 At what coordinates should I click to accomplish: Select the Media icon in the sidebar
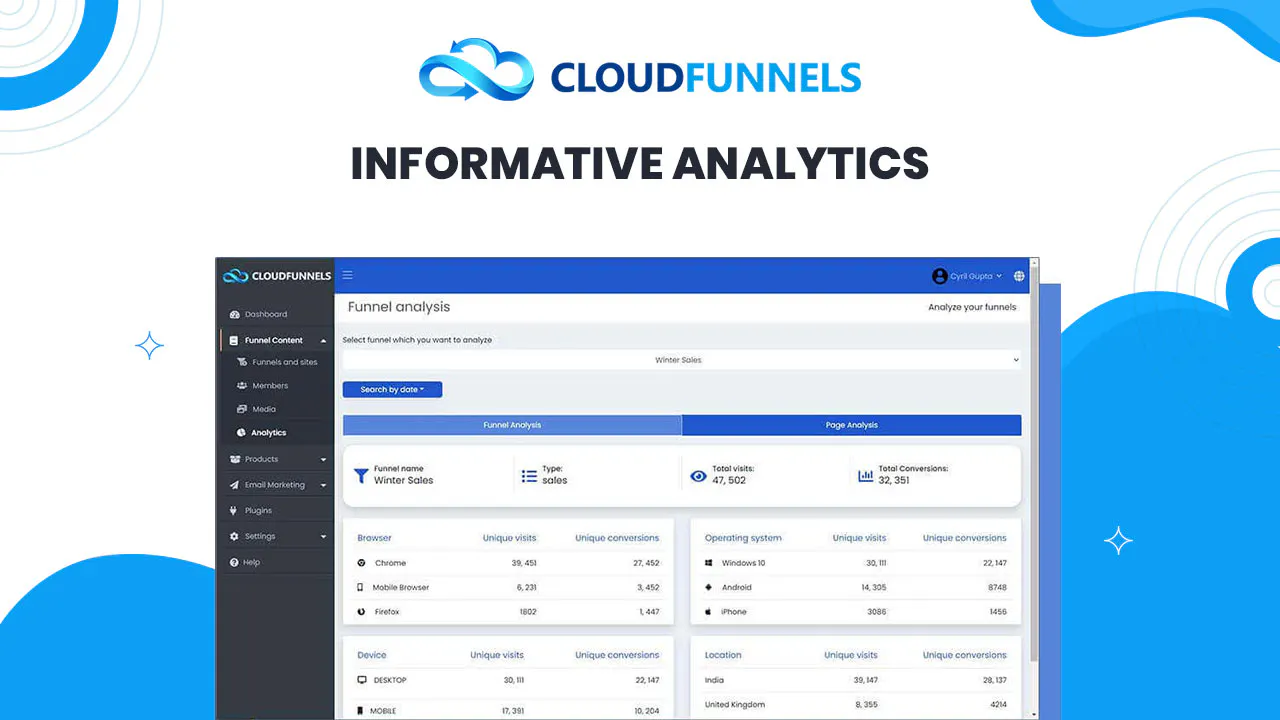click(x=242, y=409)
